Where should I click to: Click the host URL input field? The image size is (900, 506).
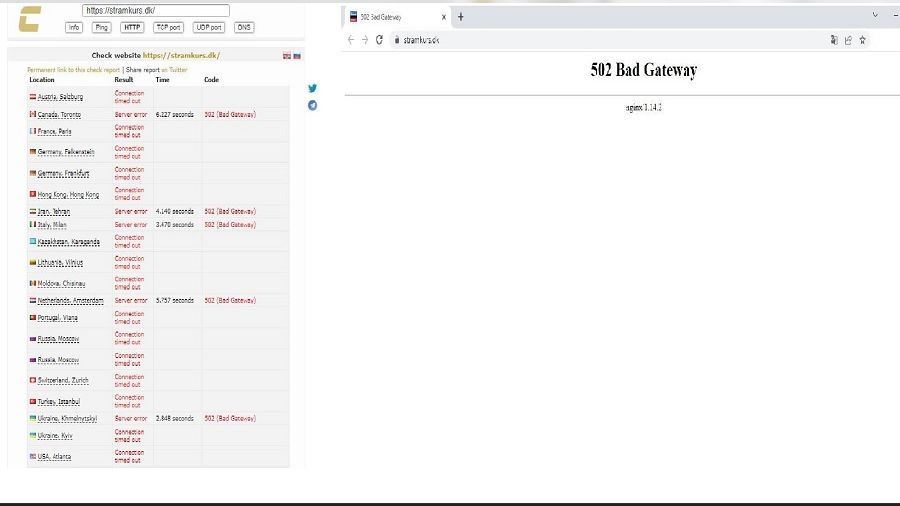pos(155,11)
